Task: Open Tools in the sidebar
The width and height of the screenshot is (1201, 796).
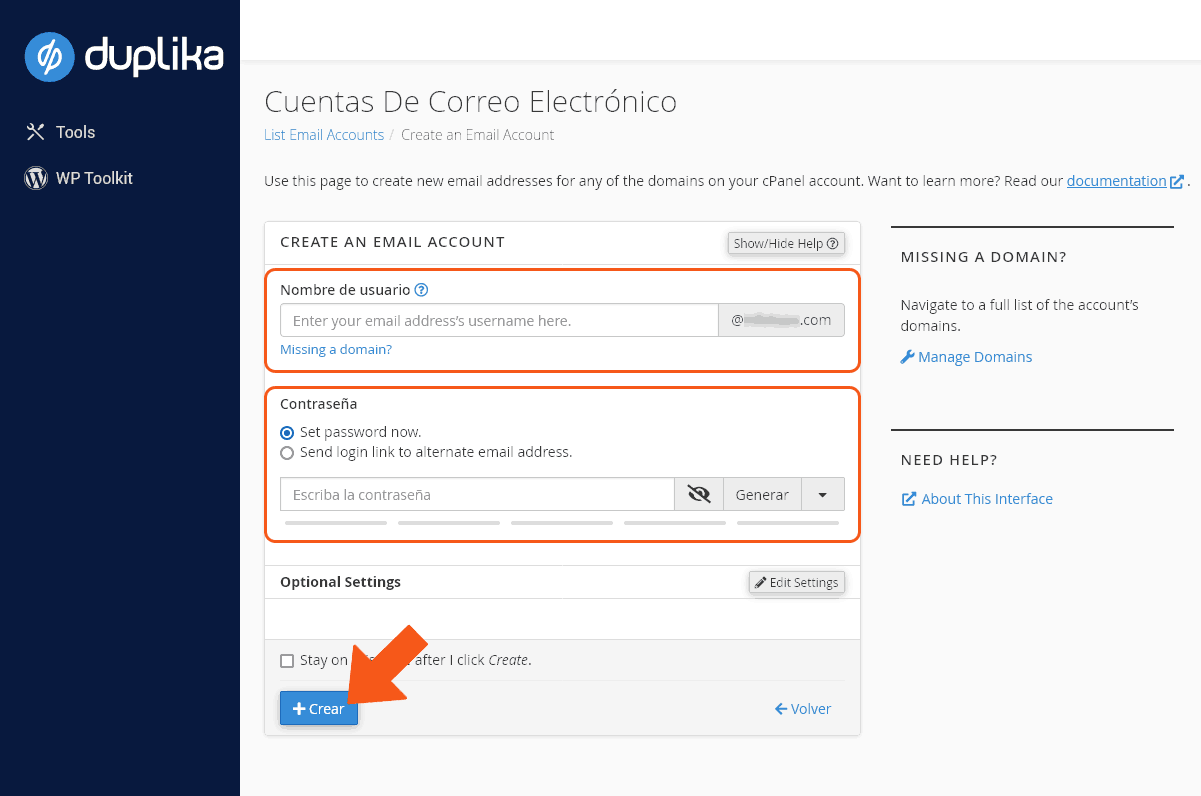Action: (x=75, y=132)
